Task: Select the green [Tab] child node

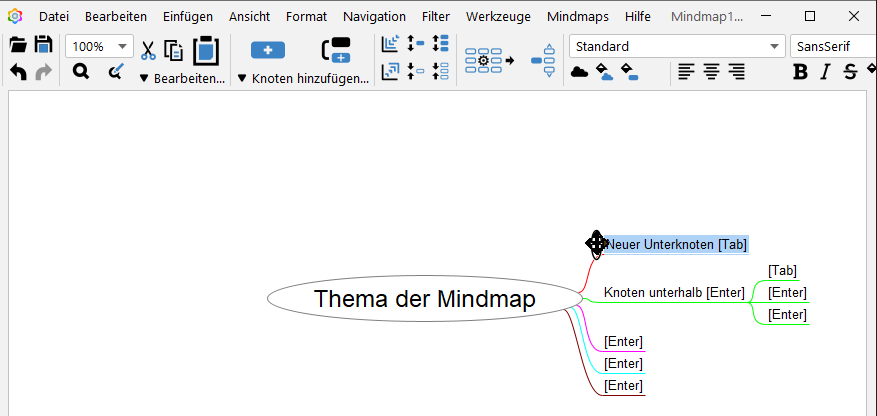Action: [x=782, y=271]
